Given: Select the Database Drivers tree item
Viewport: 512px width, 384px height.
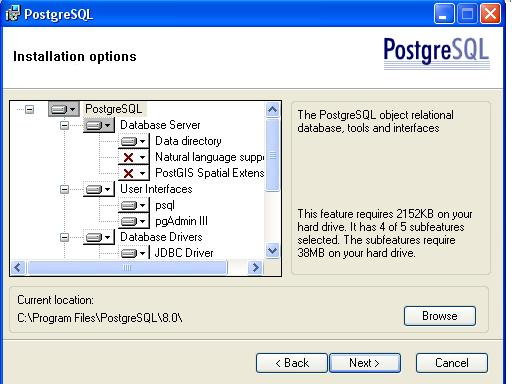Looking at the screenshot, I should (161, 237).
